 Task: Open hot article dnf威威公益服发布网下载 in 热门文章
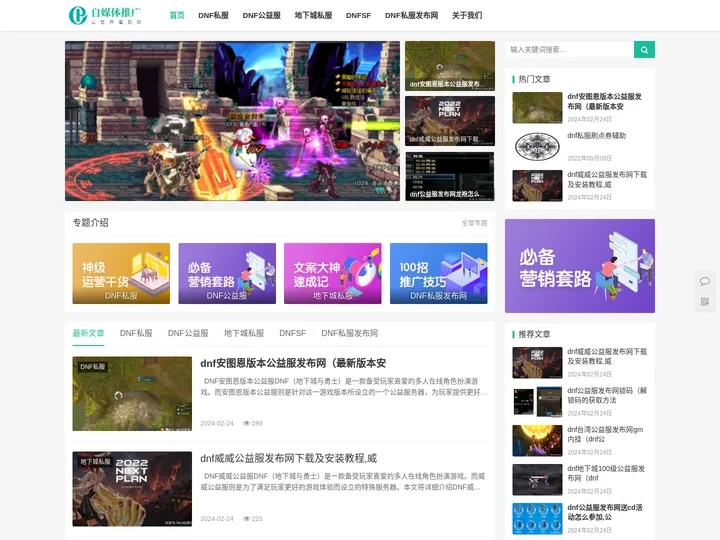[607, 180]
